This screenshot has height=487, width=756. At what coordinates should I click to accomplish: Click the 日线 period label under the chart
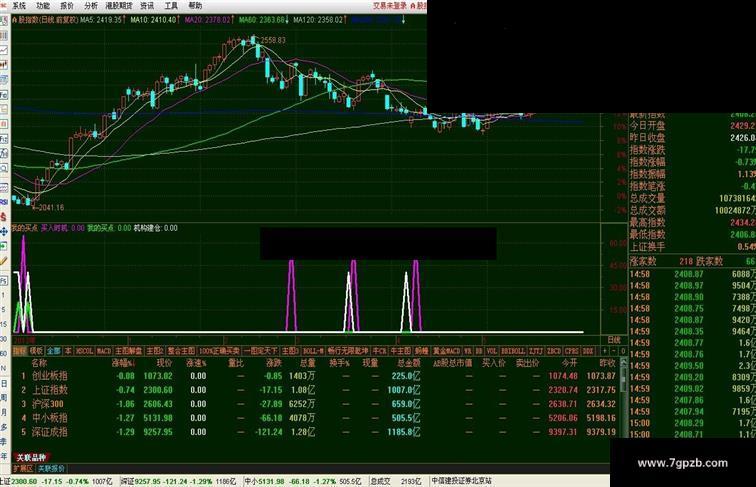(613, 340)
